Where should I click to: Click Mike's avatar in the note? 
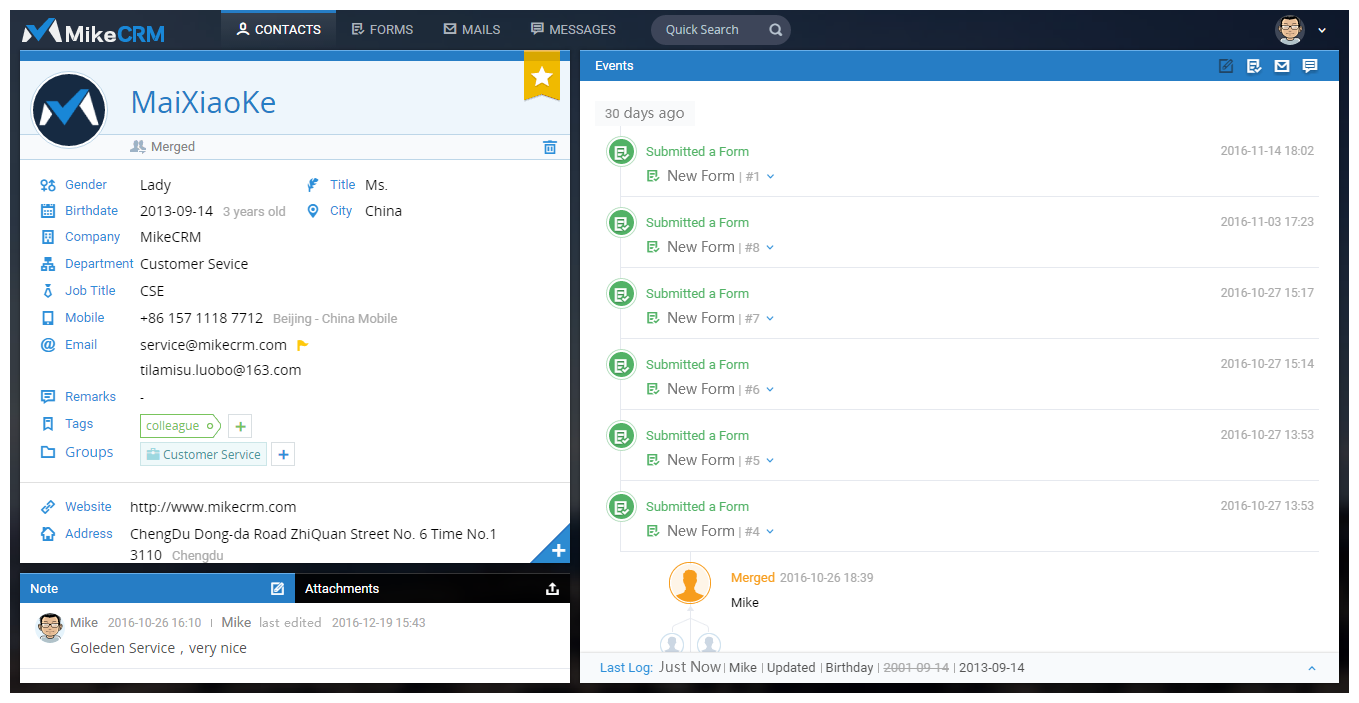[51, 627]
